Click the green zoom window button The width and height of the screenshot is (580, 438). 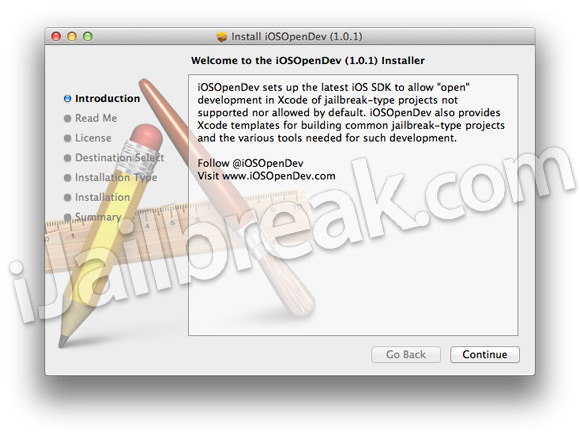(88, 36)
